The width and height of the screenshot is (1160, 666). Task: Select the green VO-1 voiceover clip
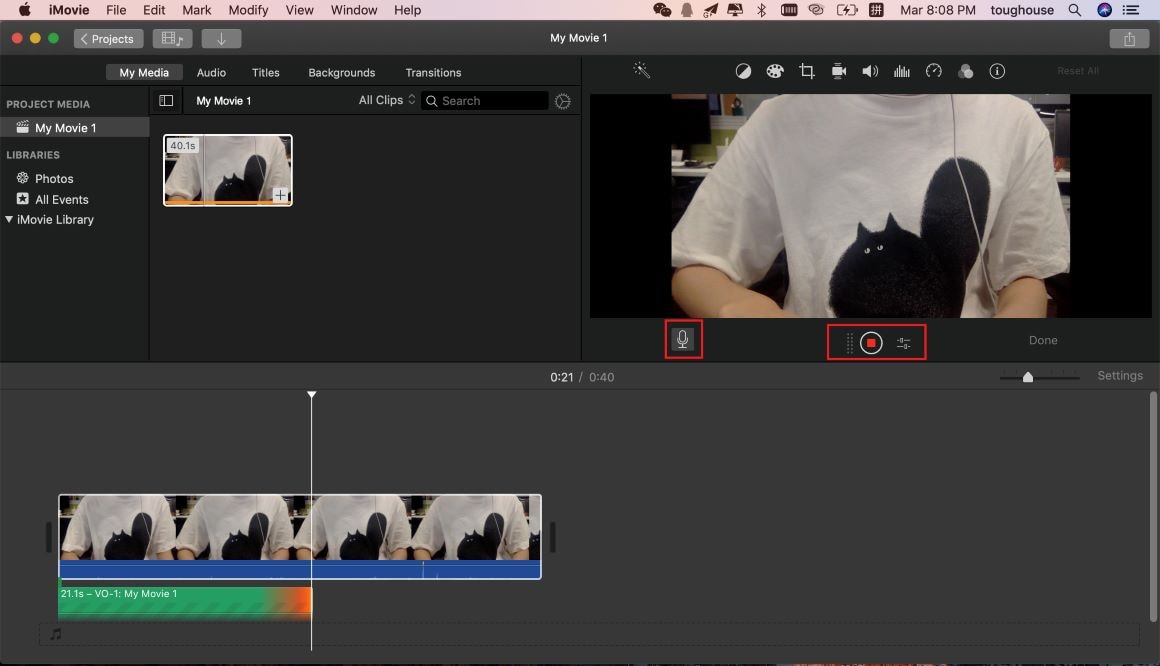point(185,601)
